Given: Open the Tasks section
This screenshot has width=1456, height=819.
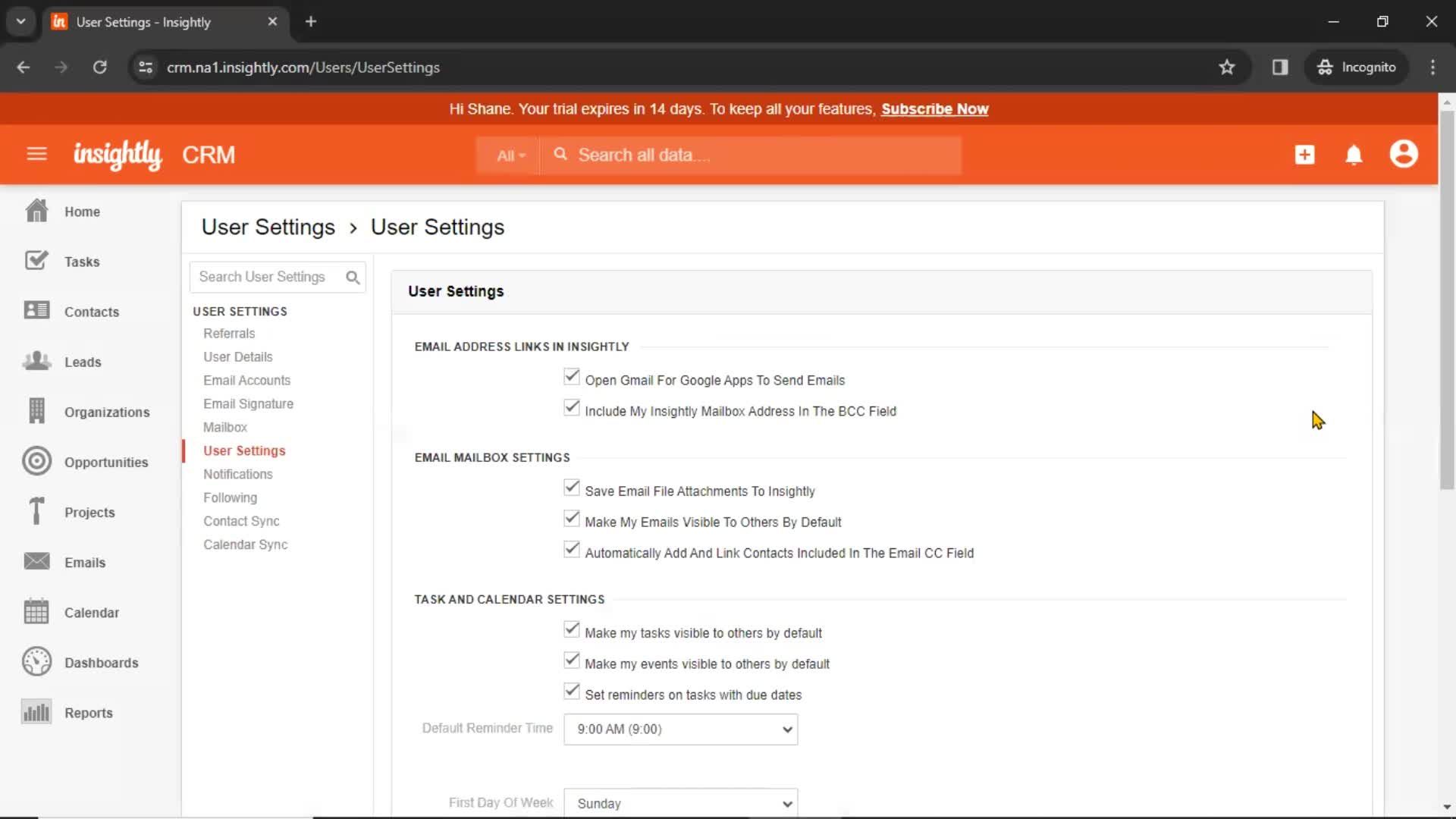Looking at the screenshot, I should tap(82, 261).
